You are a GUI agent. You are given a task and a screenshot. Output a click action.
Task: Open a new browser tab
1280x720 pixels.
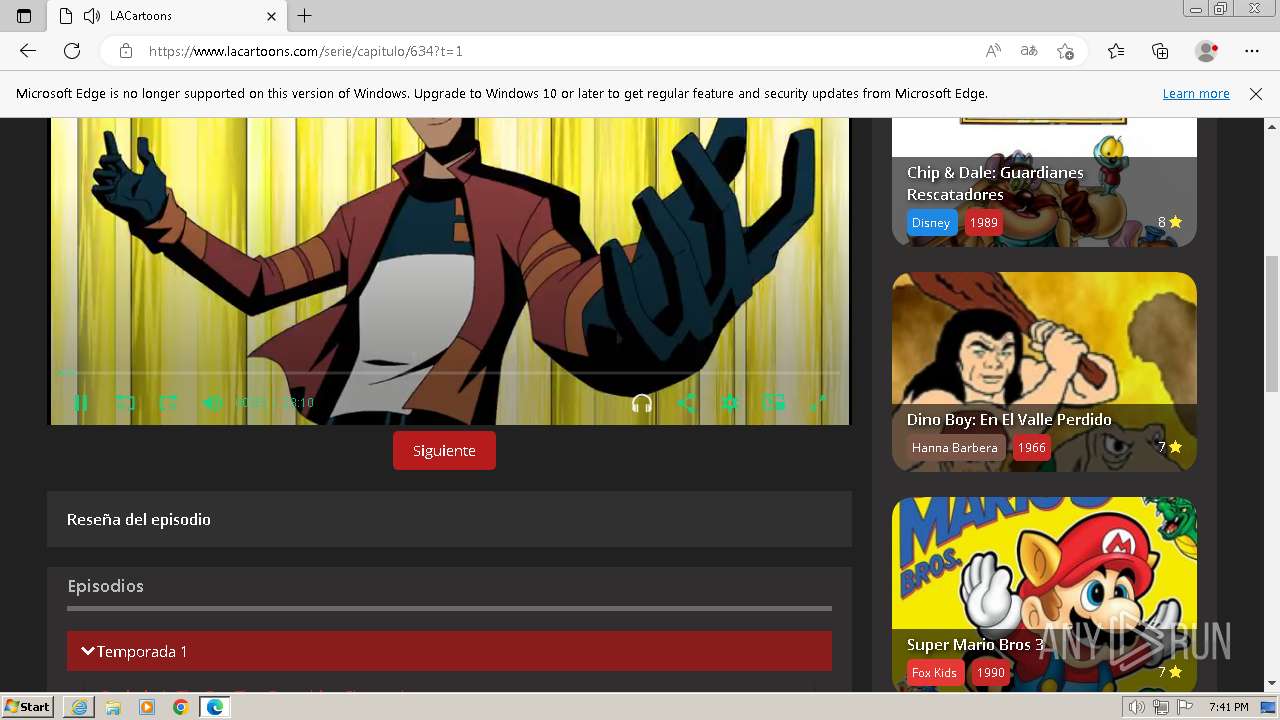click(x=305, y=16)
